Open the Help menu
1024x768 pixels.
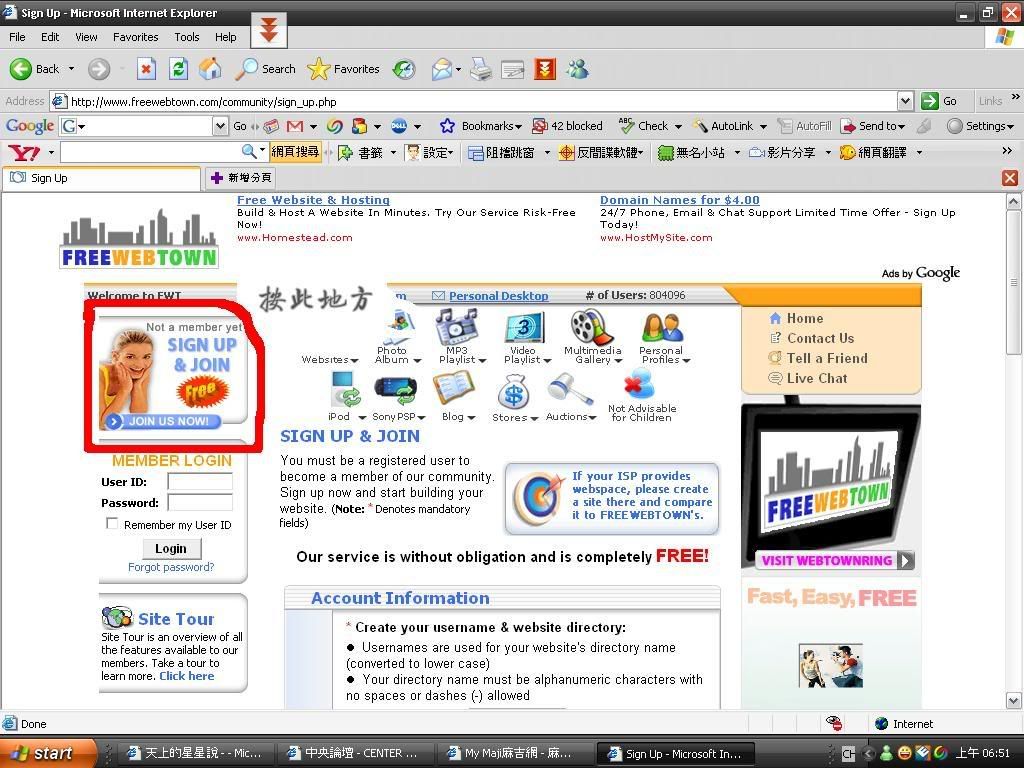pyautogui.click(x=225, y=37)
